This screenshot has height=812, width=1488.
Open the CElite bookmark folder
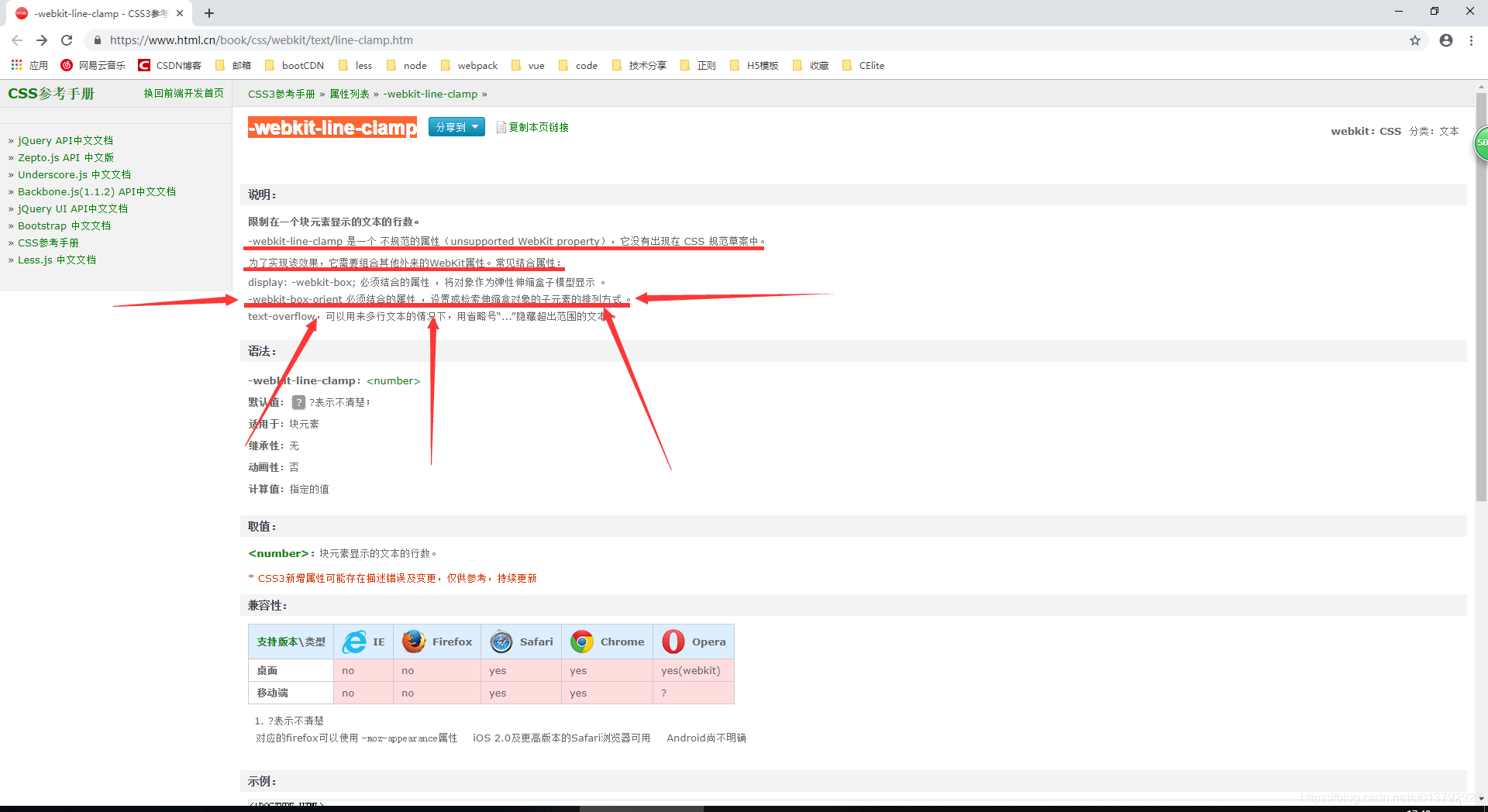863,65
